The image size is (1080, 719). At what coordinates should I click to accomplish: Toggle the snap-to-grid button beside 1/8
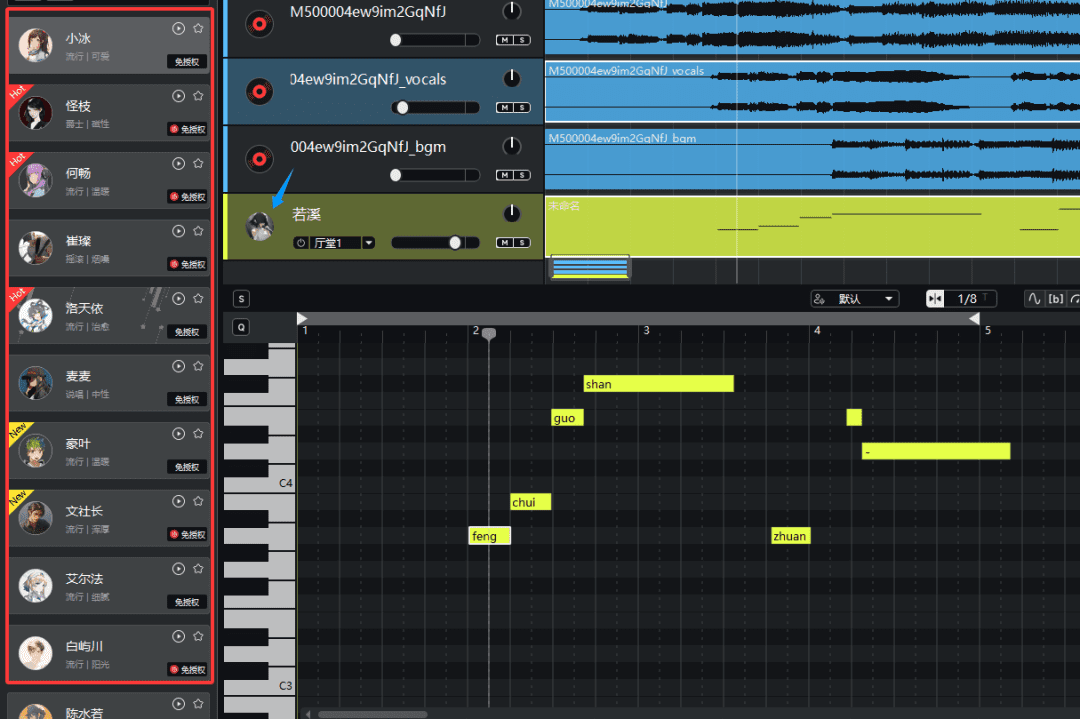point(935,298)
